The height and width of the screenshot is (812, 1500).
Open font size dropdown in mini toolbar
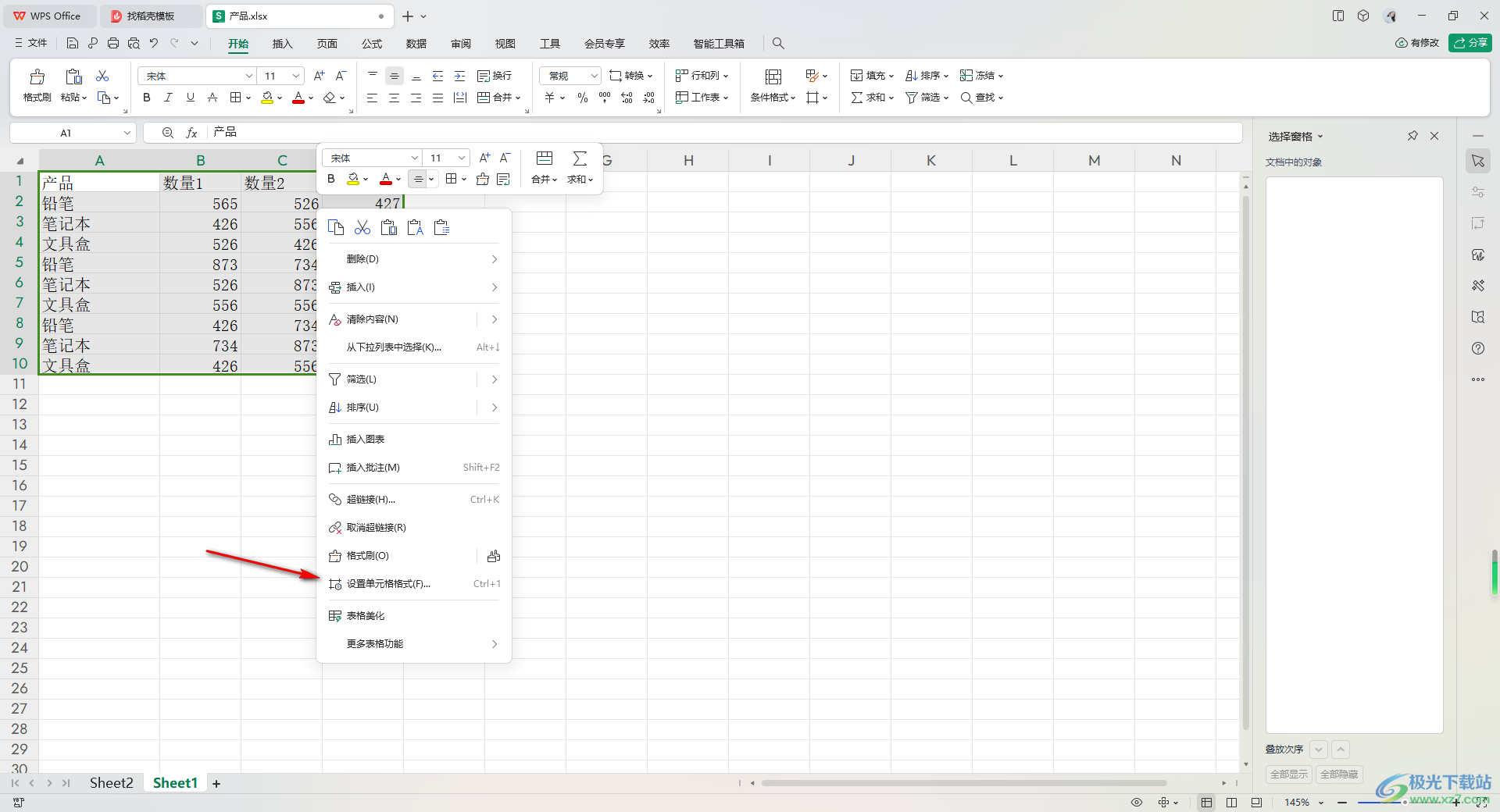[462, 158]
